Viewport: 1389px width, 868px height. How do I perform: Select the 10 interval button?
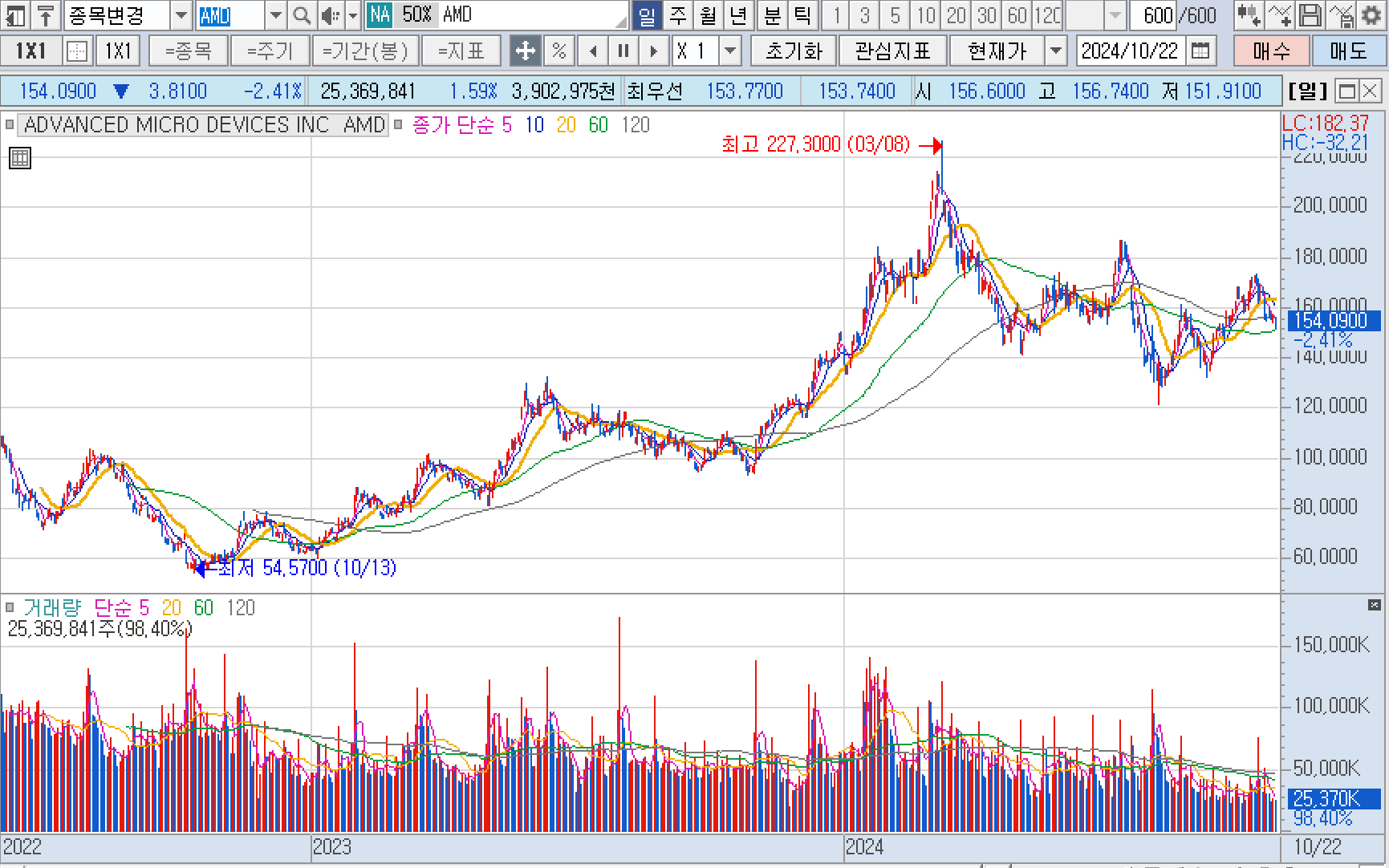(x=926, y=15)
